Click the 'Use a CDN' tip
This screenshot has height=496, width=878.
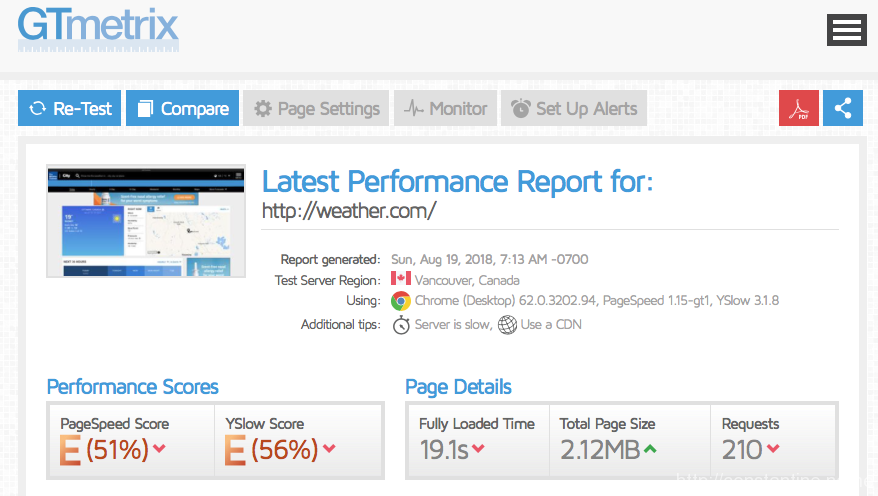click(x=551, y=325)
